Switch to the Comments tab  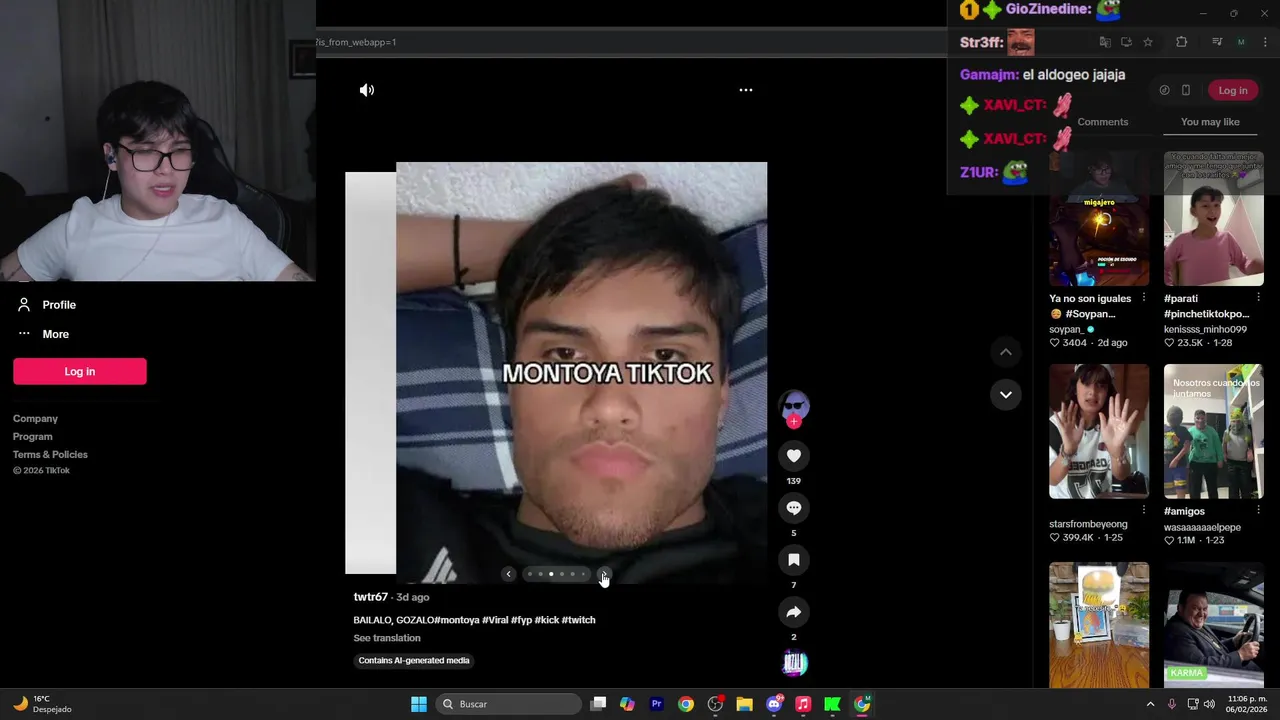point(1103,122)
